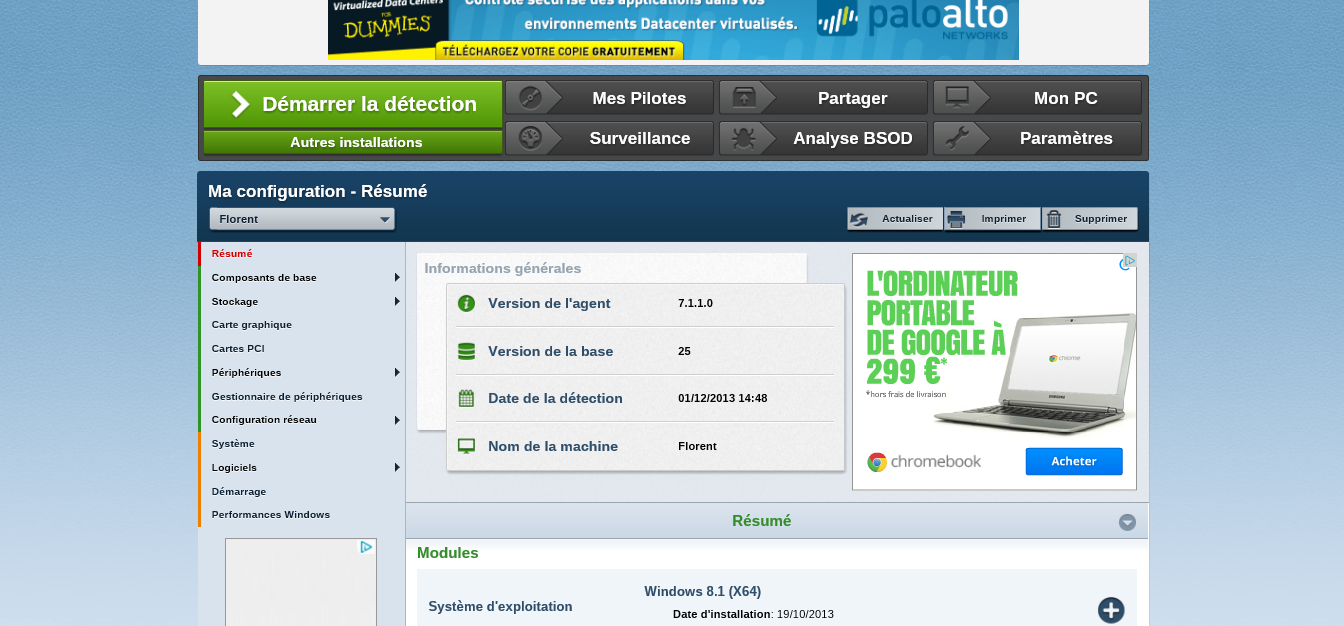Click the Modules heading
Image resolution: width=1344 pixels, height=626 pixels.
point(448,552)
